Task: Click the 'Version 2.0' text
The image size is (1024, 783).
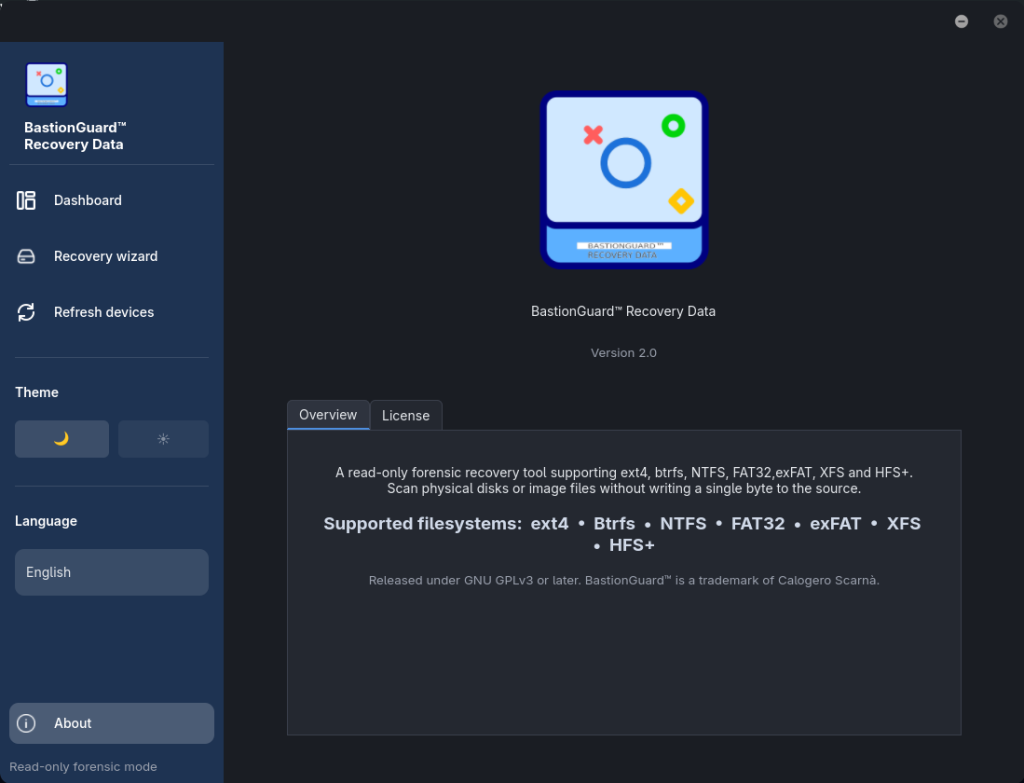Action: click(624, 353)
